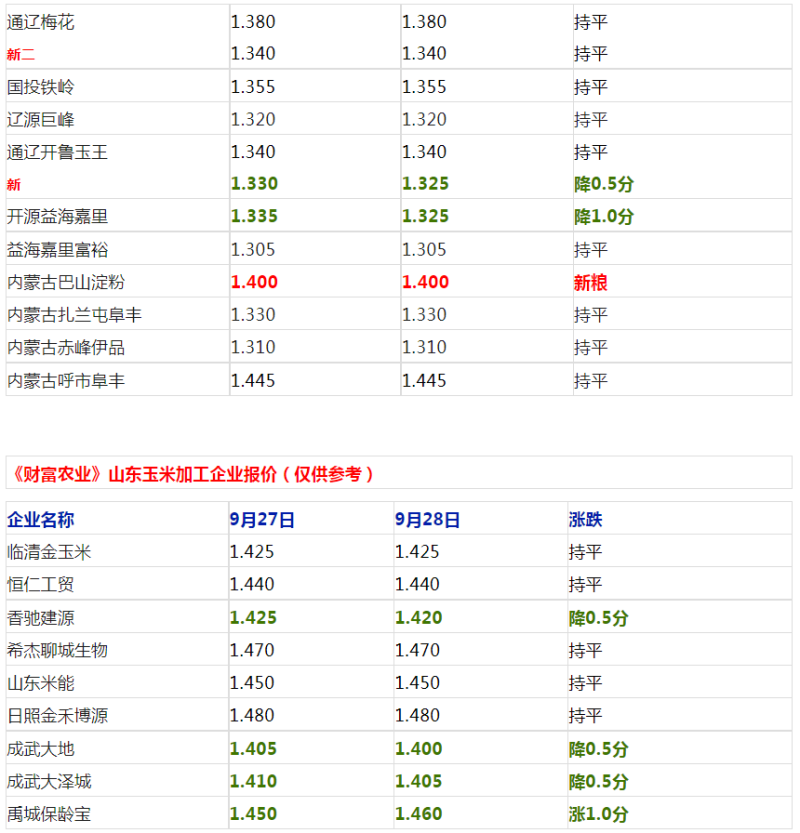Screen dimensions: 800x833
Task: Select the 益海嘉里富裕 cell
Action: (x=57, y=250)
